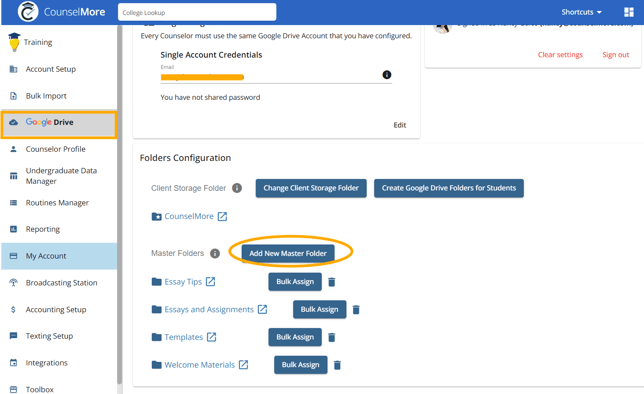The image size is (644, 394).
Task: Open the Essay Tips folder link
Action: tap(183, 282)
